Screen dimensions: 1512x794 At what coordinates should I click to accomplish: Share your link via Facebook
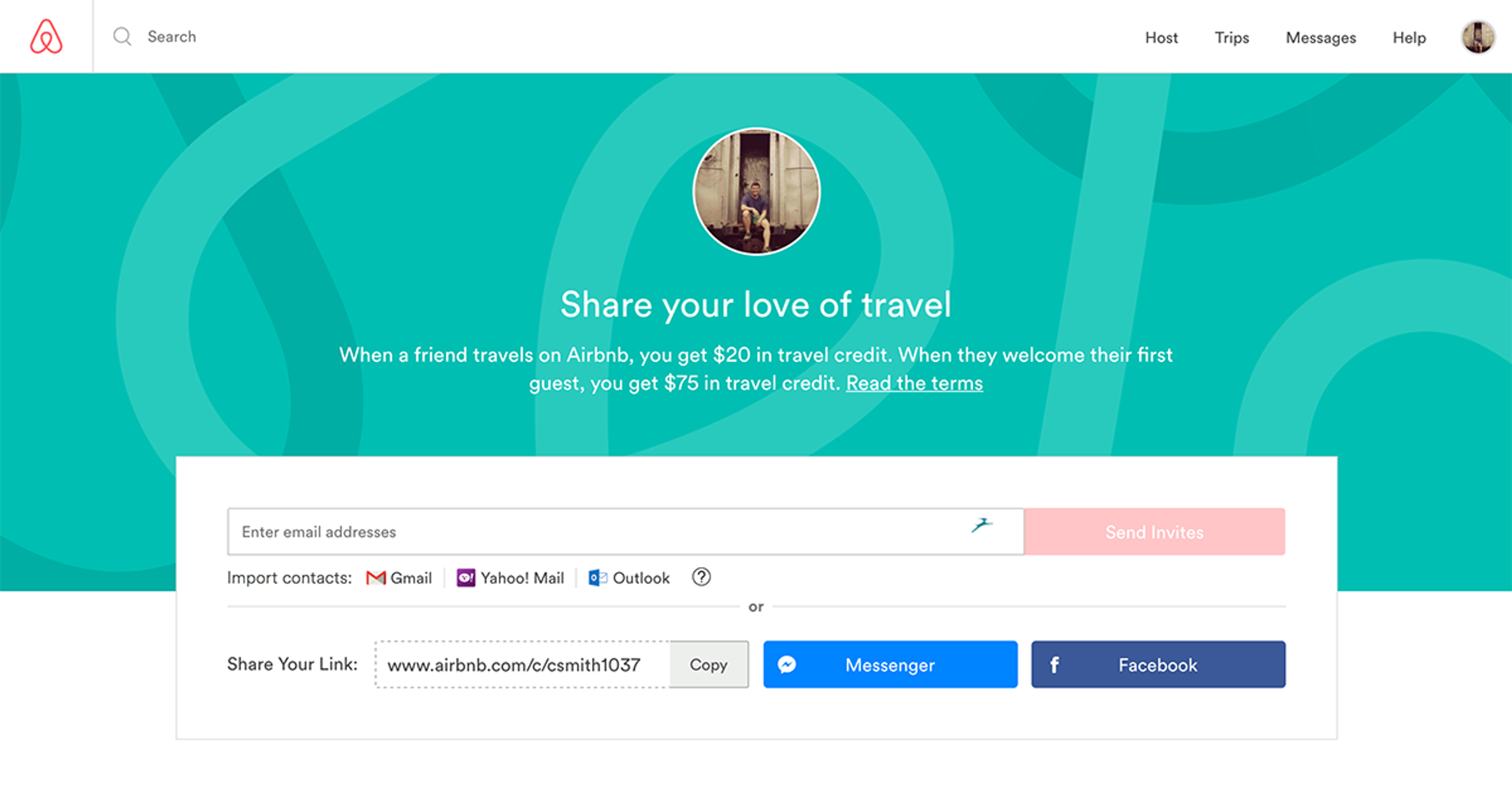coord(1158,664)
